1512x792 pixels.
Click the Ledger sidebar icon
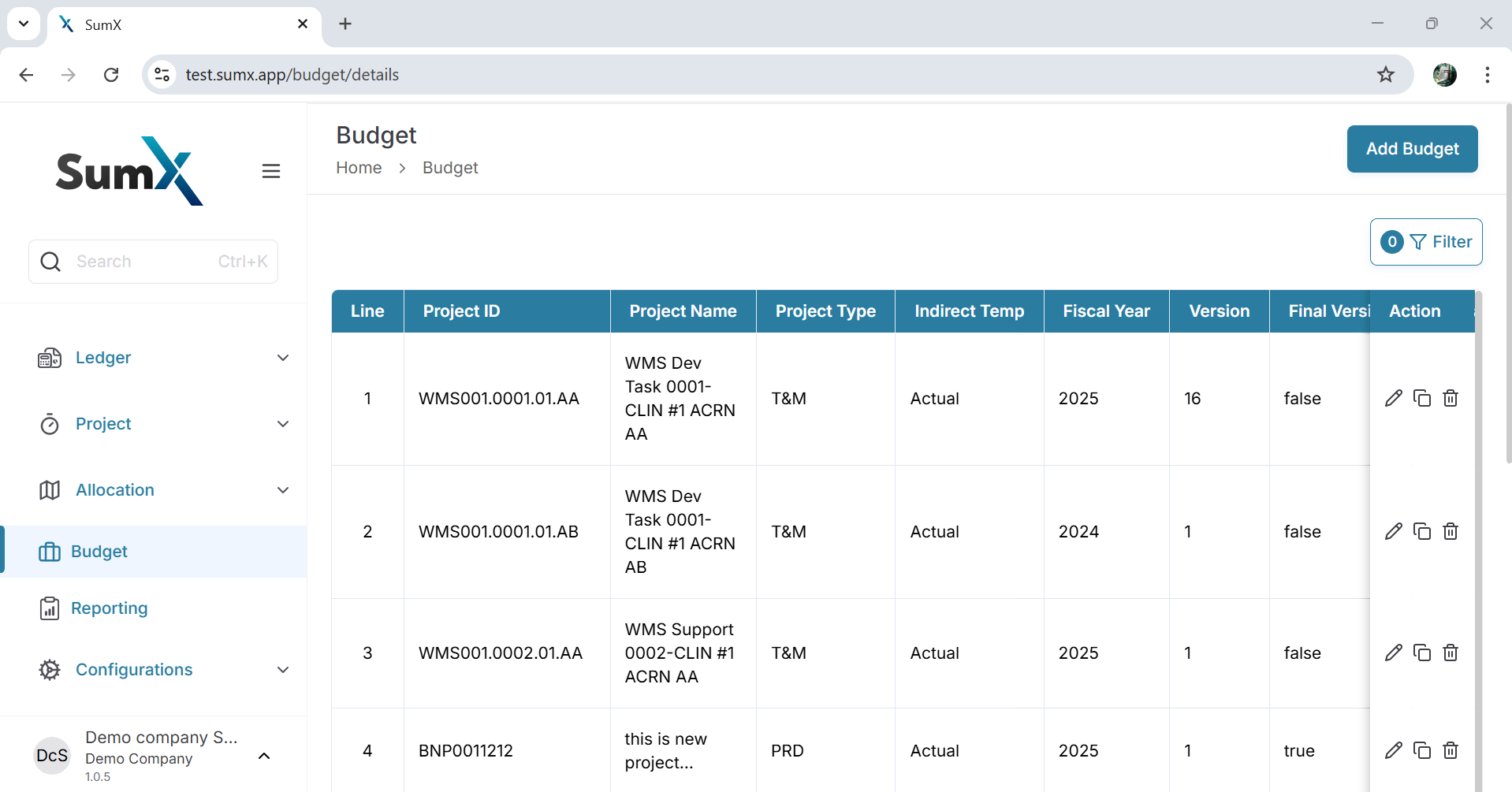[50, 358]
